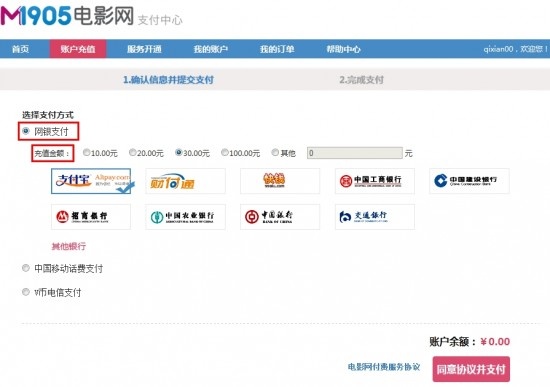Select the 其他 custom amount radio

[275, 152]
